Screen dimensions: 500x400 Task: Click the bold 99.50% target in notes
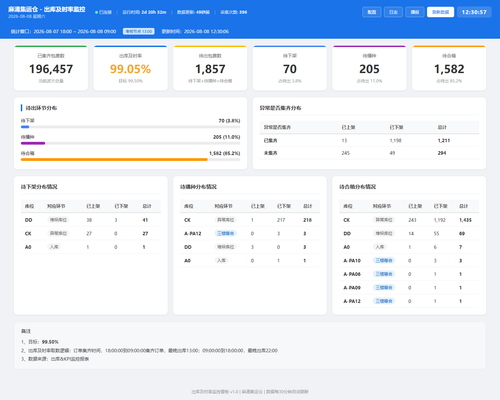pyautogui.click(x=50, y=342)
